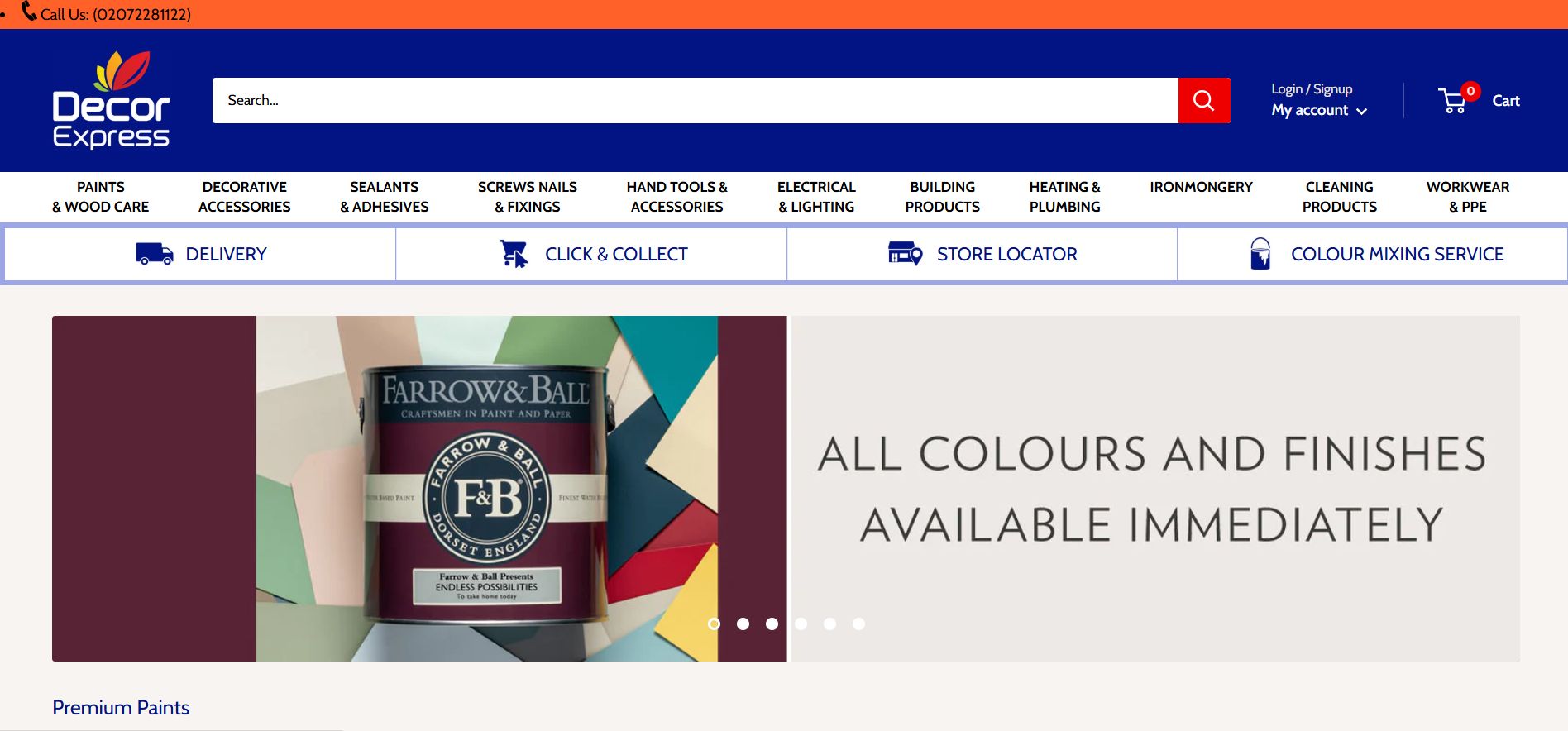Click the Premium Paints heading link
This screenshot has height=731, width=1568.
[x=121, y=708]
